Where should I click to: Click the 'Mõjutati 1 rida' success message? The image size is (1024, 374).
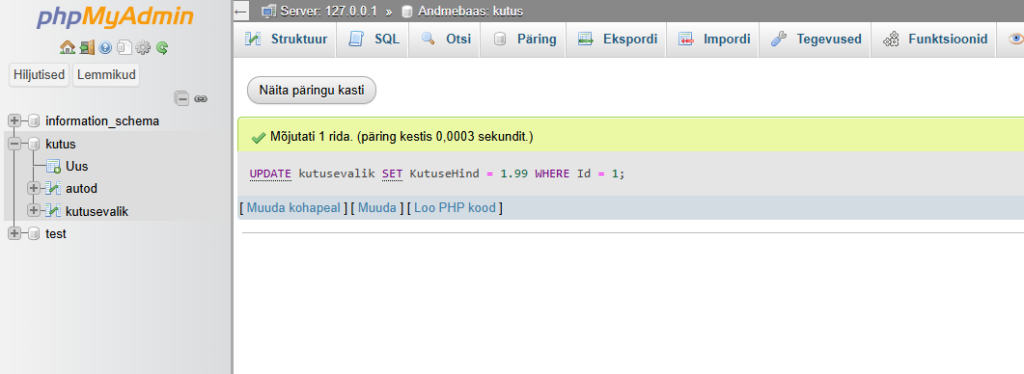click(x=402, y=138)
